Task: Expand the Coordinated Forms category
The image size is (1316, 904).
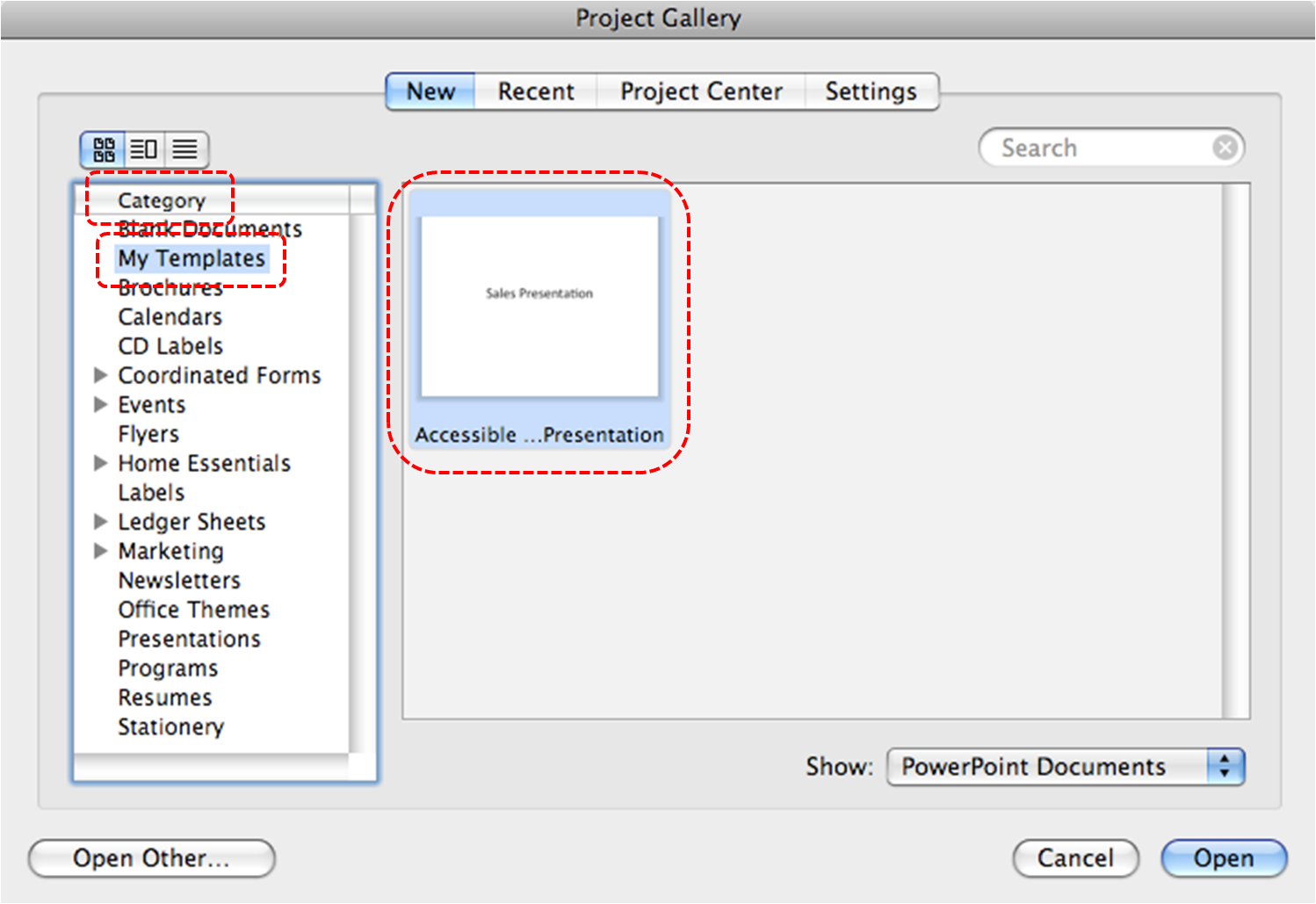Action: (100, 375)
